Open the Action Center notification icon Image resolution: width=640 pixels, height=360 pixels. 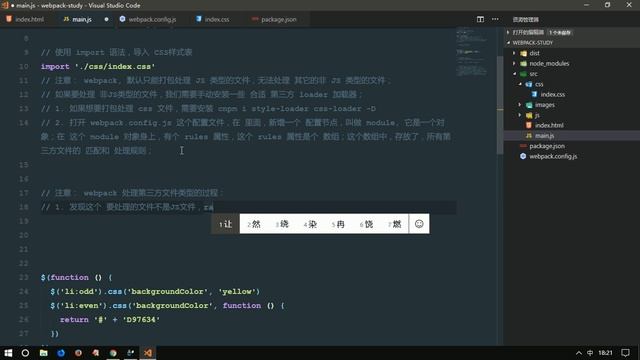(x=626, y=353)
